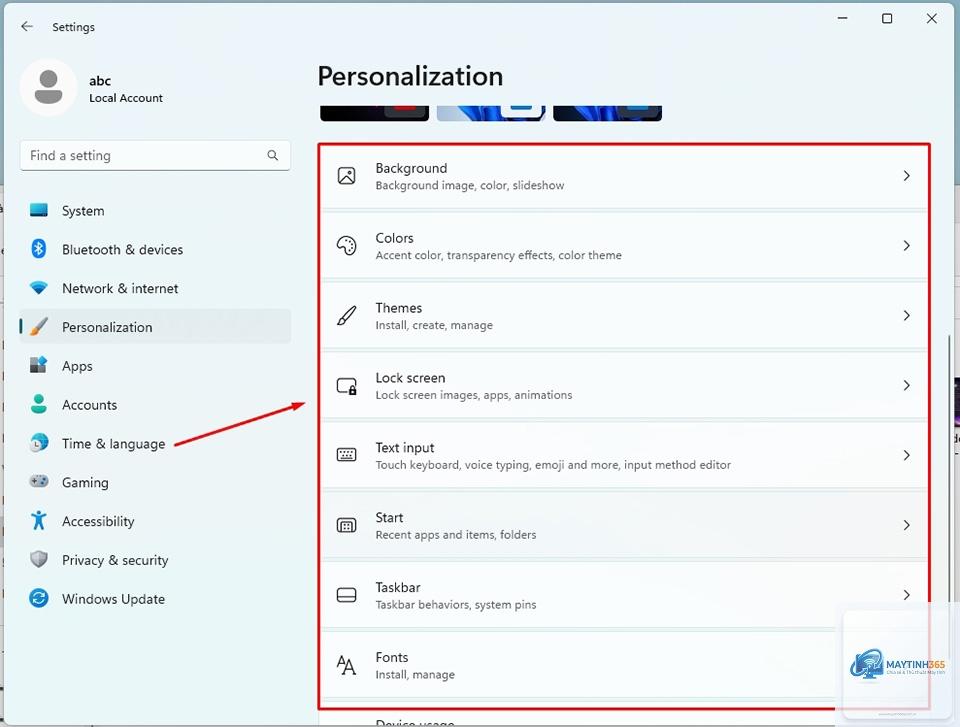Open Apps category
This screenshot has width=960, height=727.
pos(156,366)
